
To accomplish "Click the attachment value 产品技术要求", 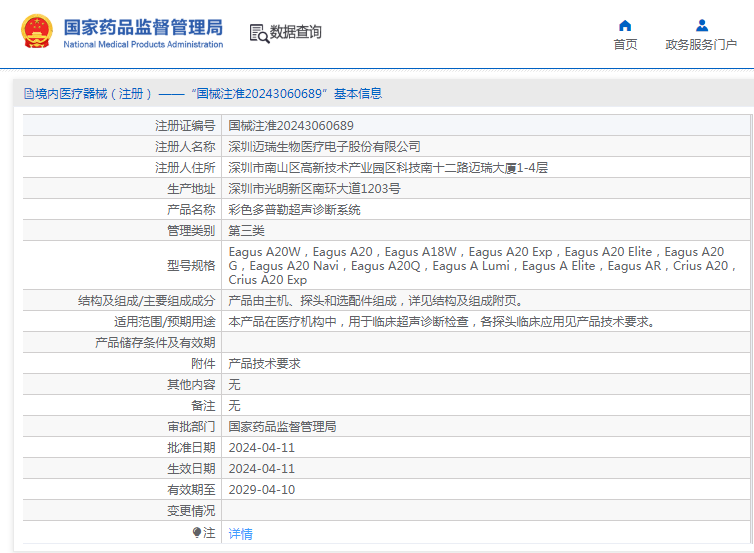I will pos(264,364).
